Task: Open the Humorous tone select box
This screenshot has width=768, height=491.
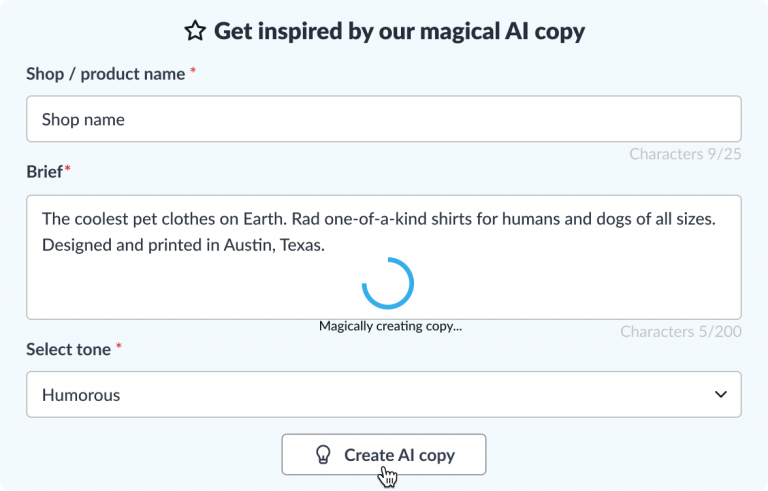Action: pyautogui.click(x=384, y=394)
